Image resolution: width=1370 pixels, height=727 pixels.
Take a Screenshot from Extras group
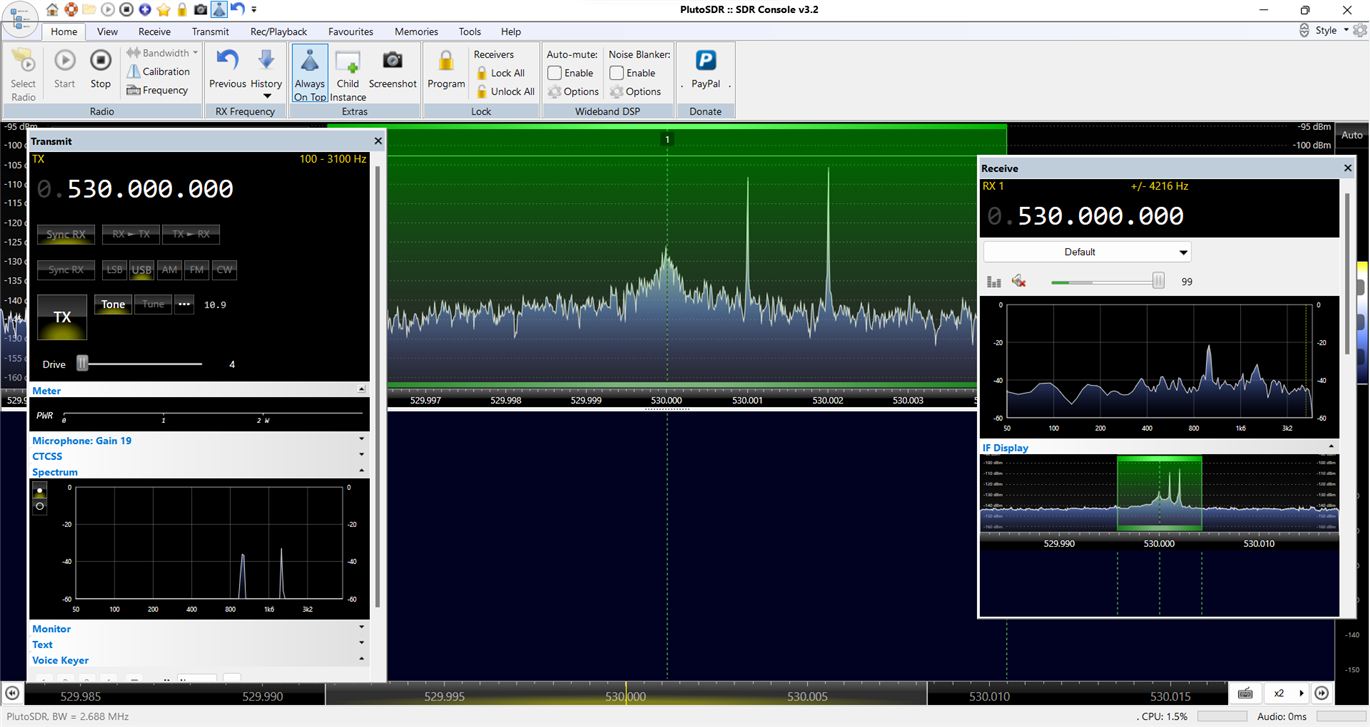click(x=392, y=70)
